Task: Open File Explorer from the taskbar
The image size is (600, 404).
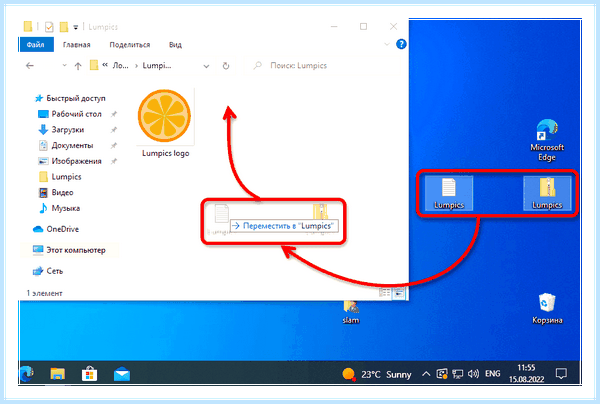Action: (58, 374)
